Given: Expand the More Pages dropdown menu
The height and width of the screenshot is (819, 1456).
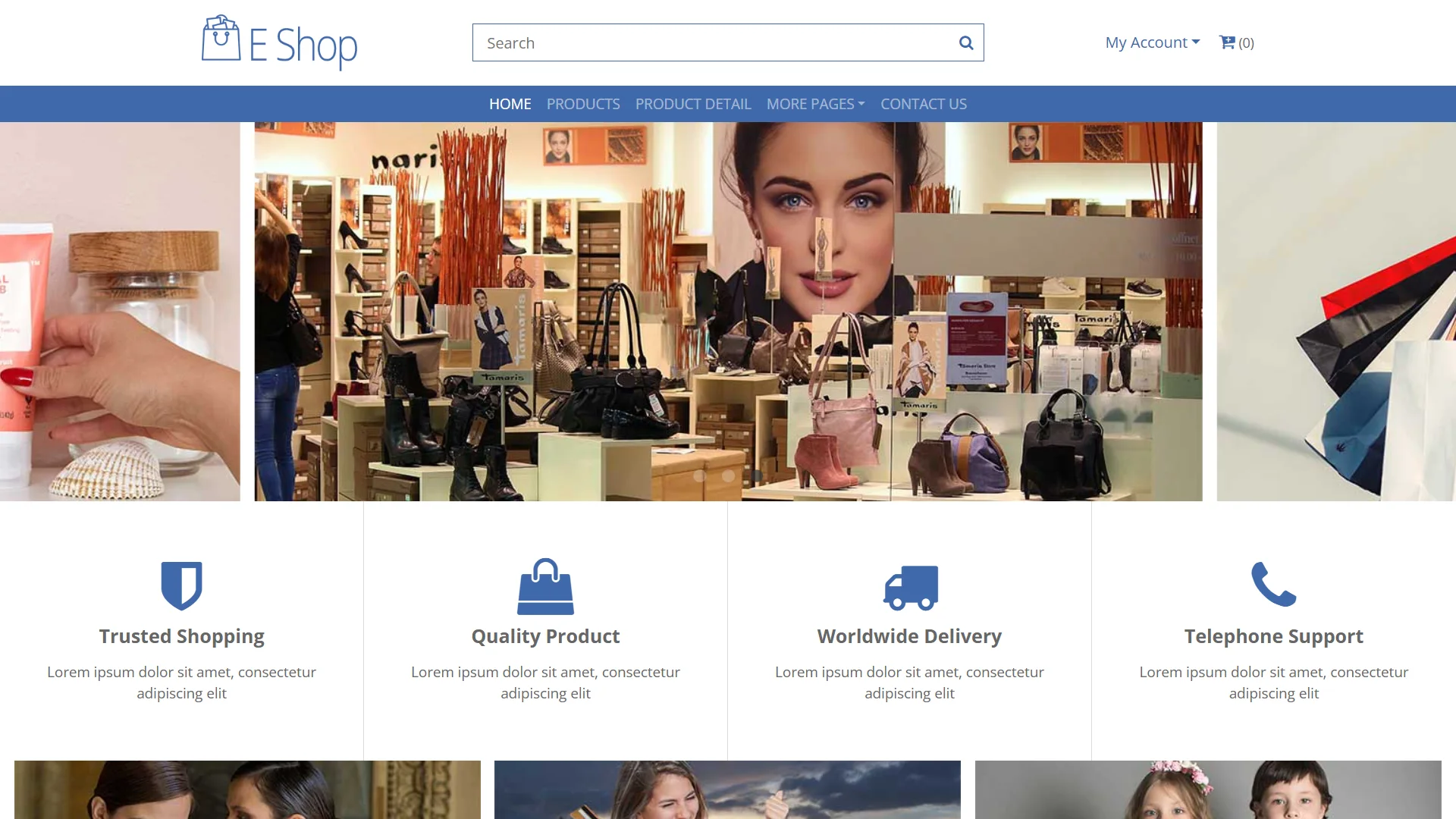Looking at the screenshot, I should 815,104.
